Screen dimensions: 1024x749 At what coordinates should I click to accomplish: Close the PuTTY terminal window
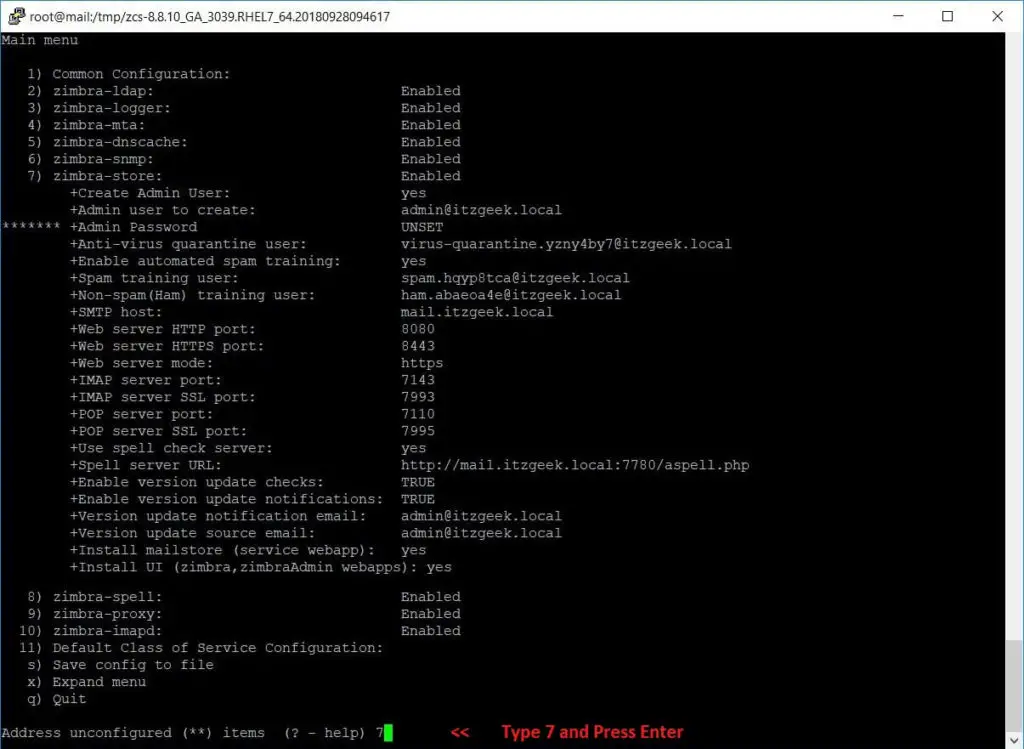[997, 16]
